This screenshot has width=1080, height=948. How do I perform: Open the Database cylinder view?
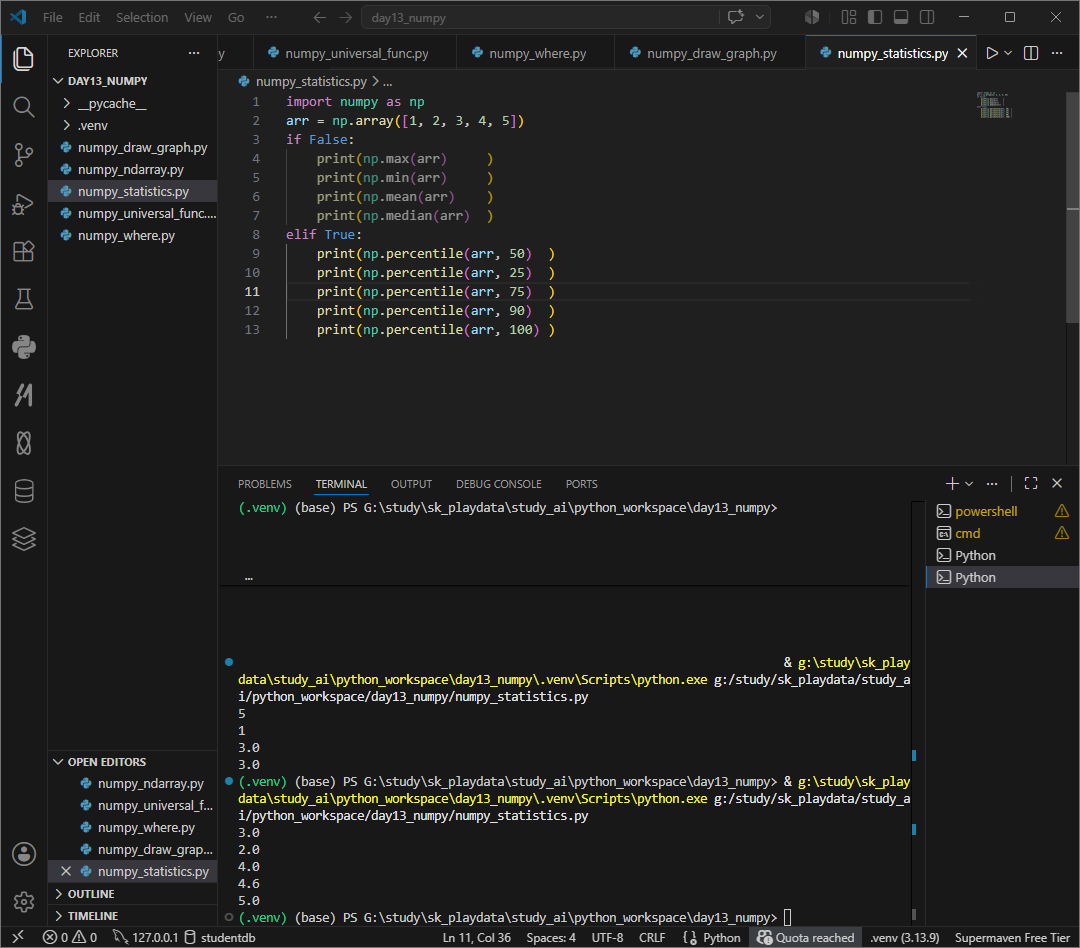[x=23, y=491]
